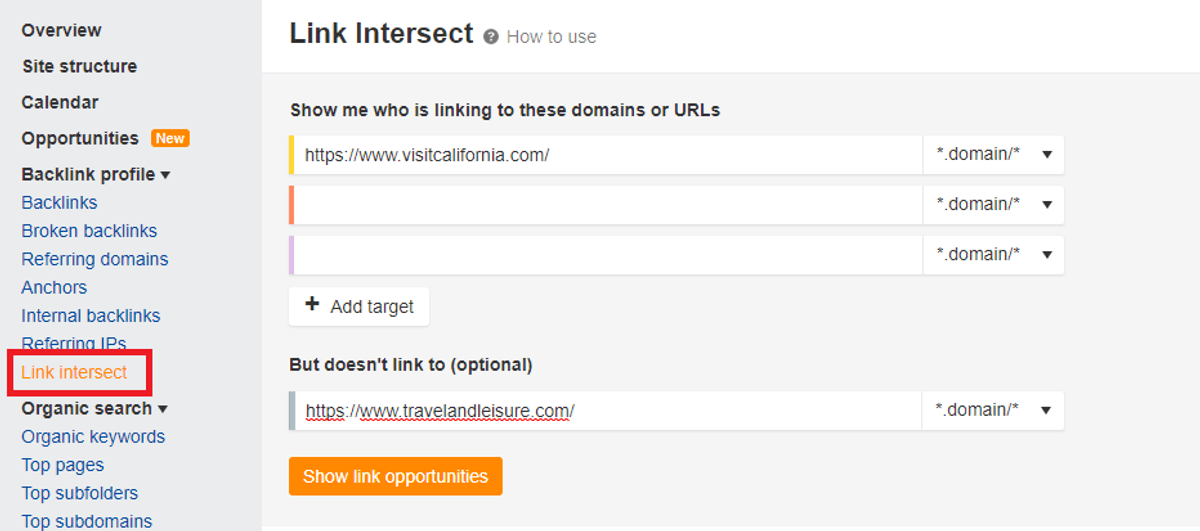This screenshot has height=531, width=1200.
Task: Click the How to use help icon
Action: (x=491, y=37)
